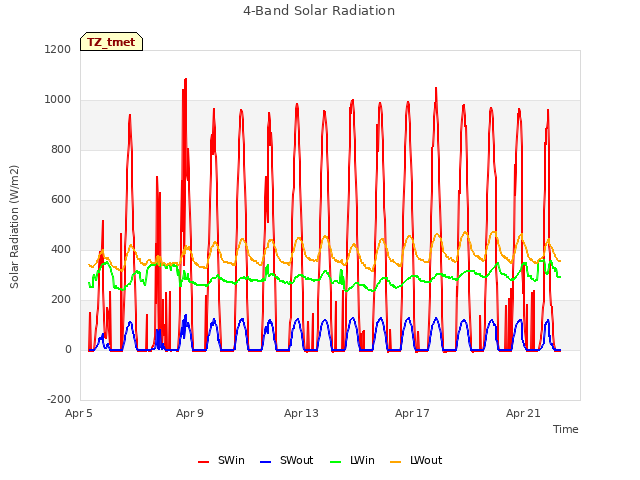Click the 800 y-axis tick label
The width and height of the screenshot is (640, 480).
(61, 149)
